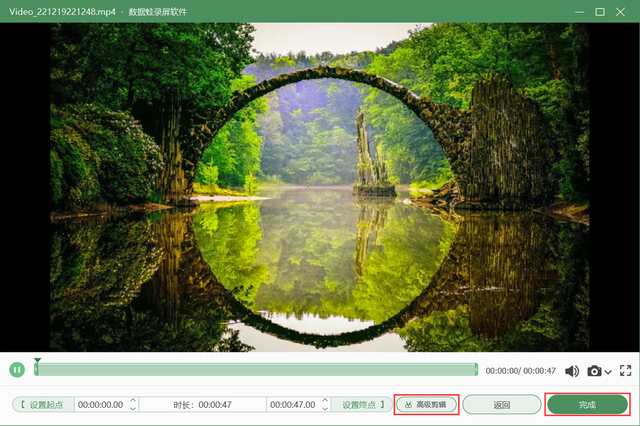
Task: Click the green 完成 button
Action: pyautogui.click(x=587, y=404)
